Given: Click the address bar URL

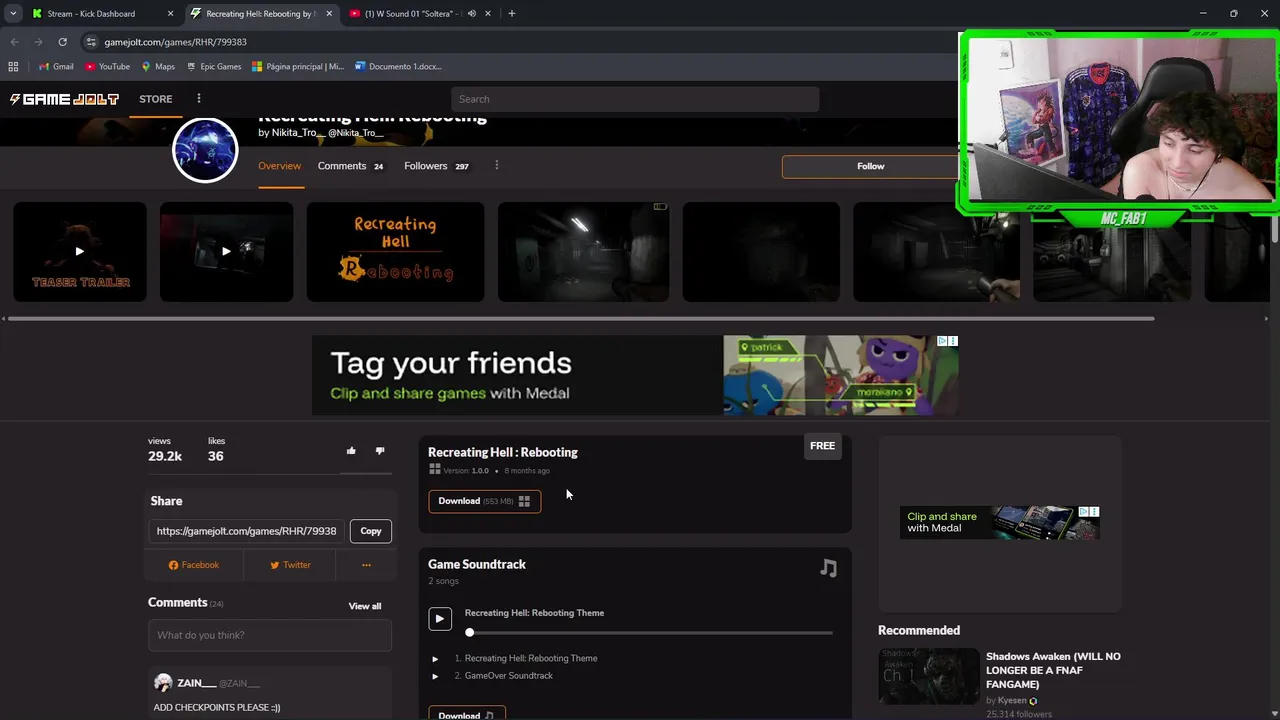Looking at the screenshot, I should click(x=175, y=42).
